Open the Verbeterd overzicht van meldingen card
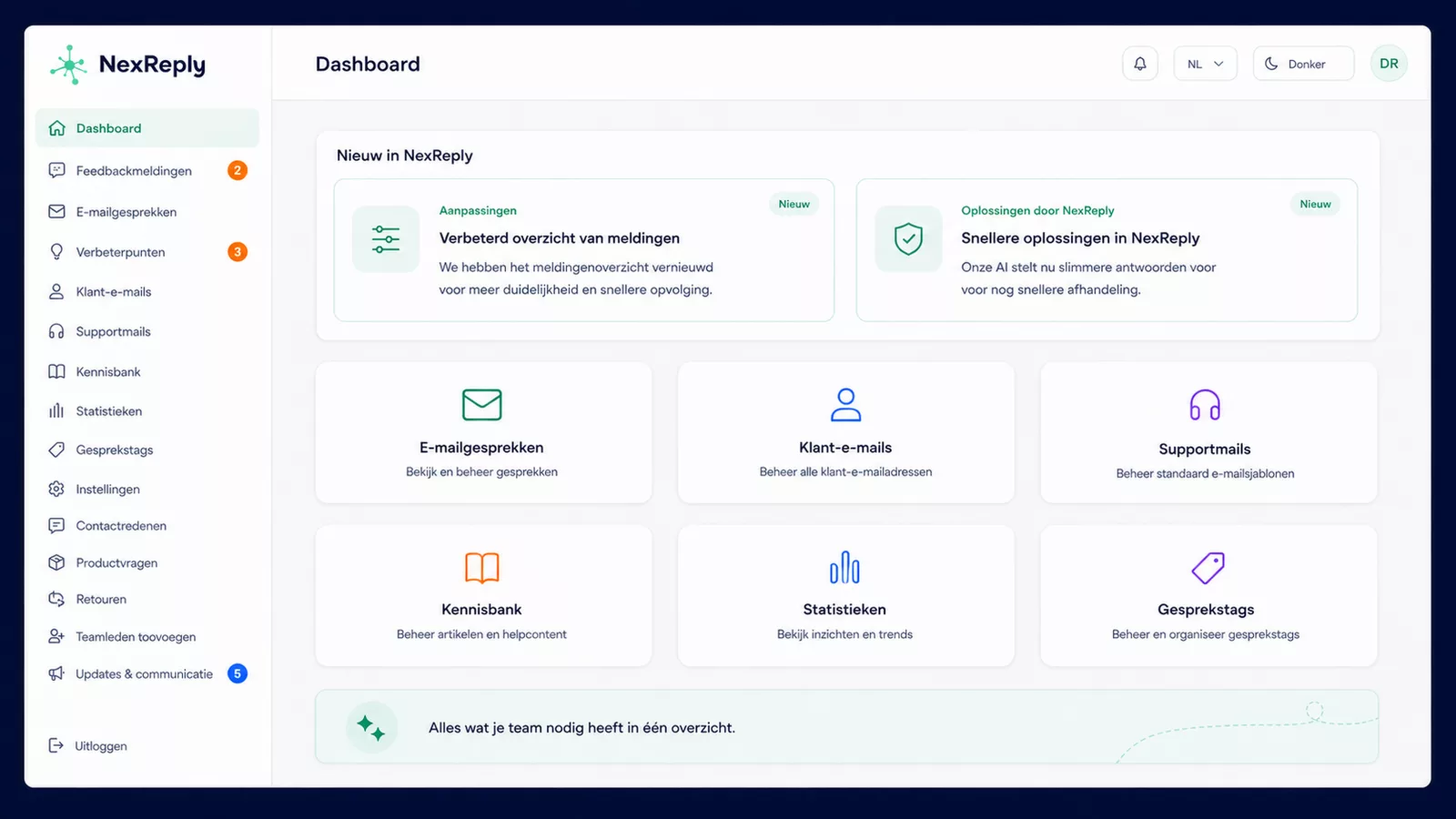Image resolution: width=1456 pixels, height=819 pixels. (x=584, y=250)
